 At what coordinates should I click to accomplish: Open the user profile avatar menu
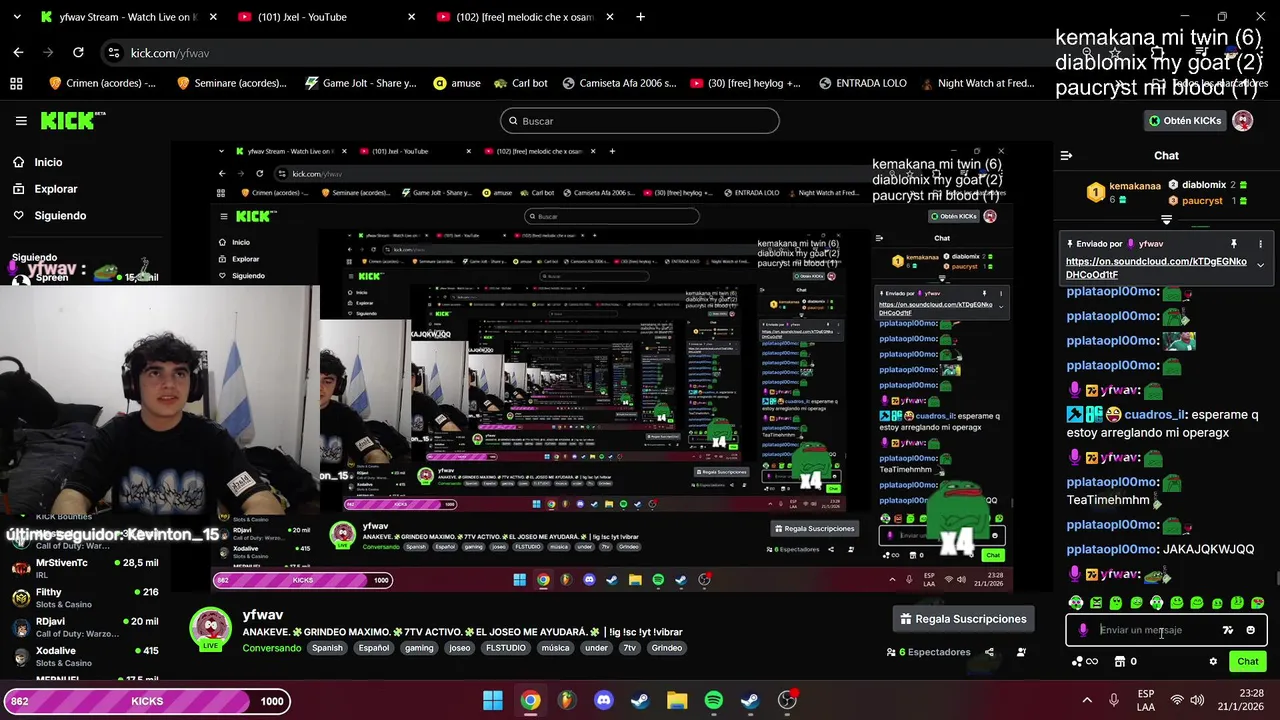pyautogui.click(x=1243, y=121)
